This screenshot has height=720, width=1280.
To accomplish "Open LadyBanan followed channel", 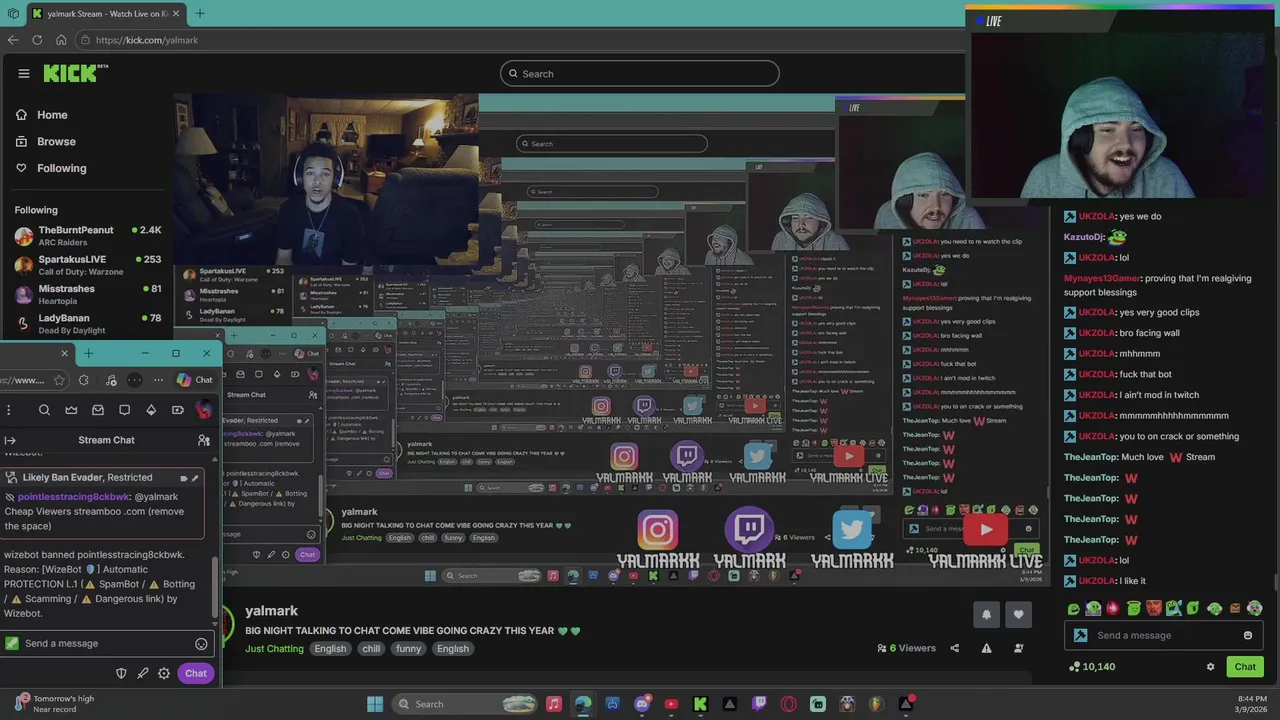I will [88, 324].
